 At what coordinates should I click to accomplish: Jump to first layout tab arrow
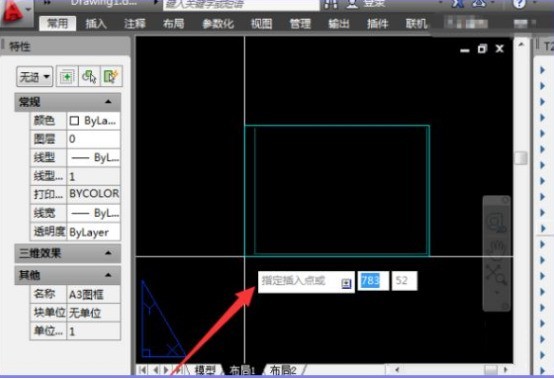[x=143, y=369]
